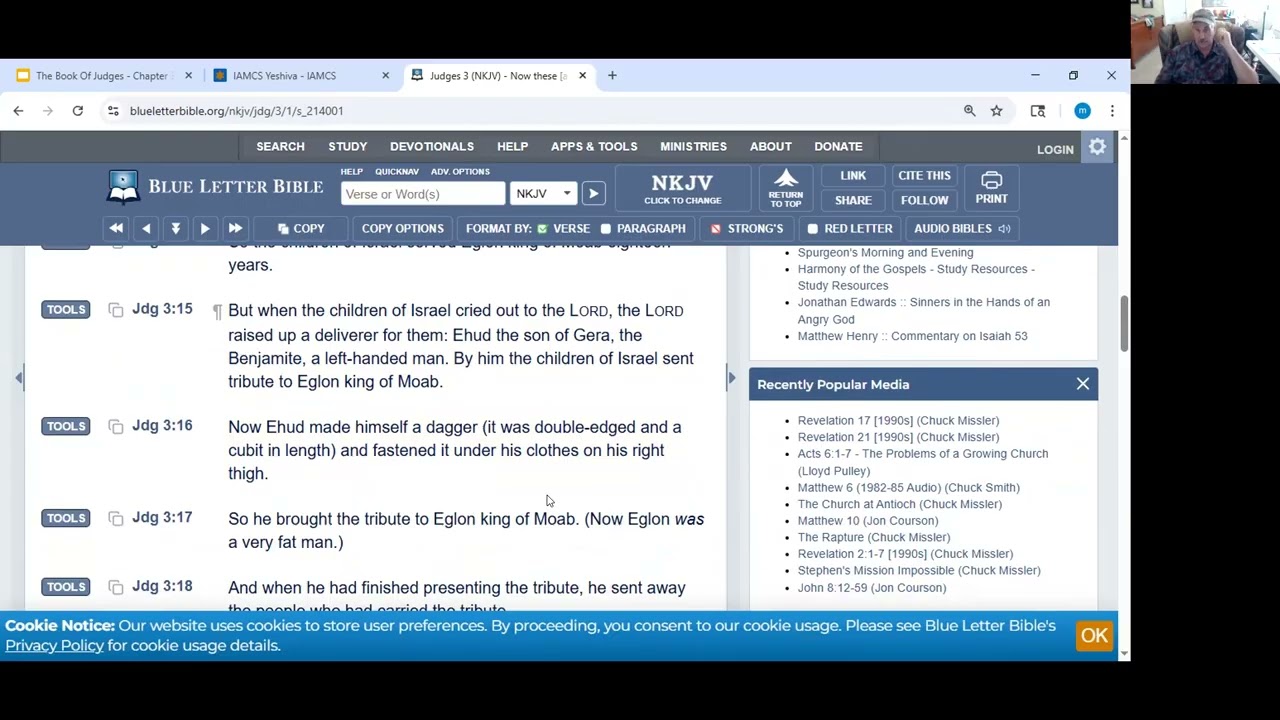This screenshot has height=720, width=1280.
Task: Open the MINISTRIES menu
Action: tap(693, 146)
